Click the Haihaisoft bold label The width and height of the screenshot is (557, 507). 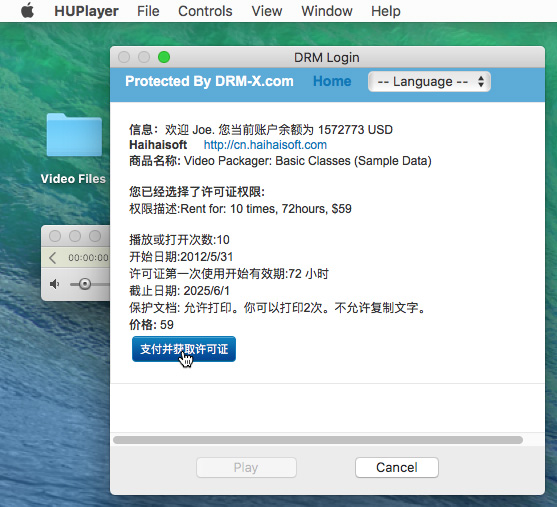(x=158, y=145)
